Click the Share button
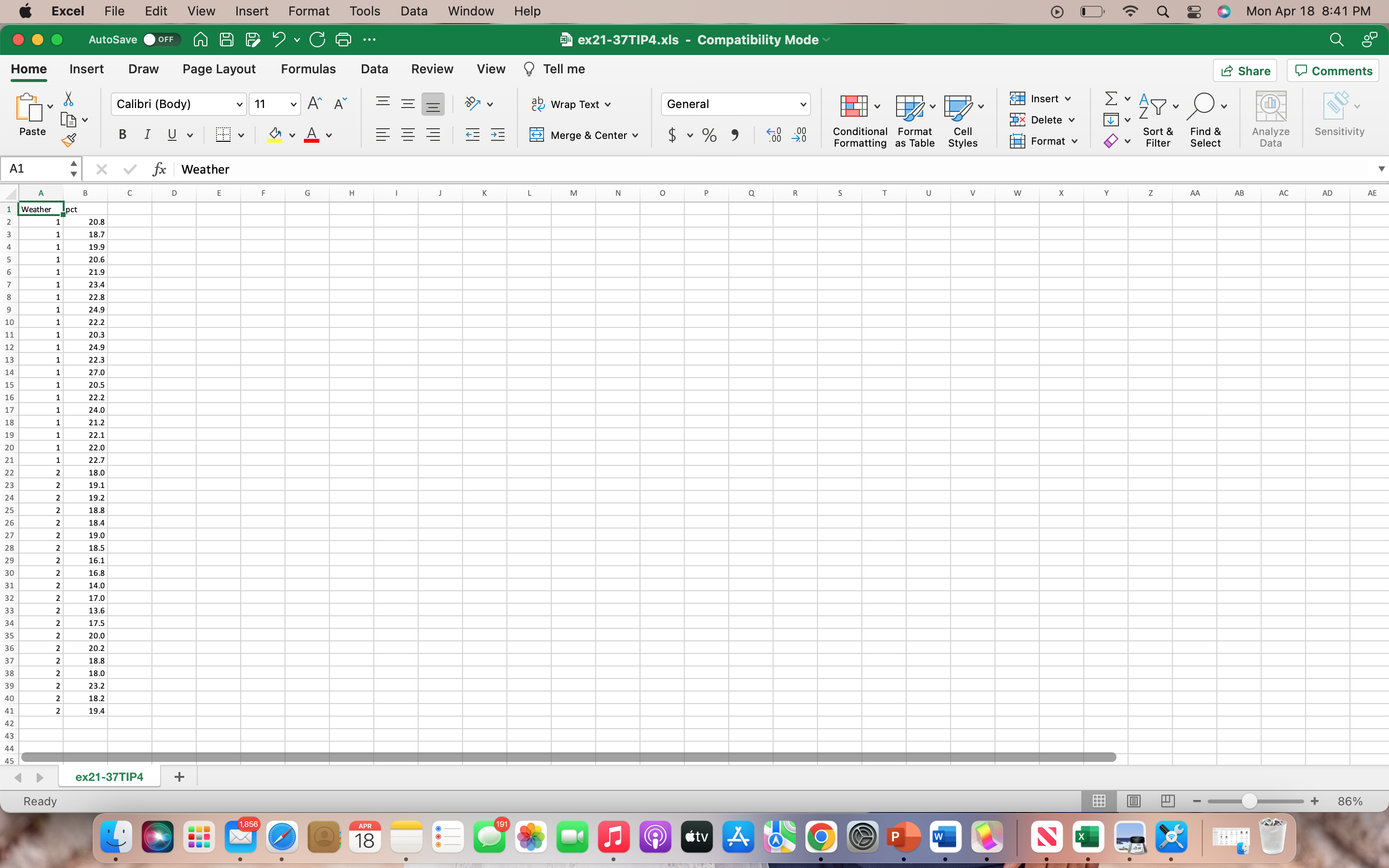Viewport: 1389px width, 868px height. pos(1245,70)
